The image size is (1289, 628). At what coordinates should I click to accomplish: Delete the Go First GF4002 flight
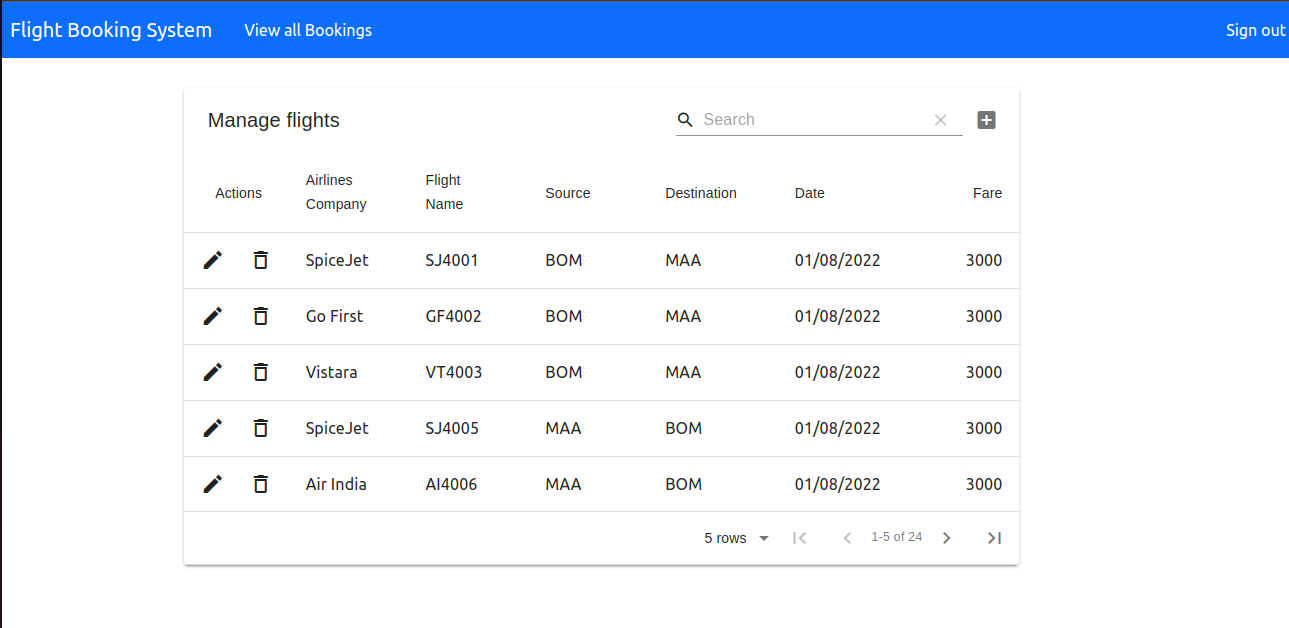261,316
